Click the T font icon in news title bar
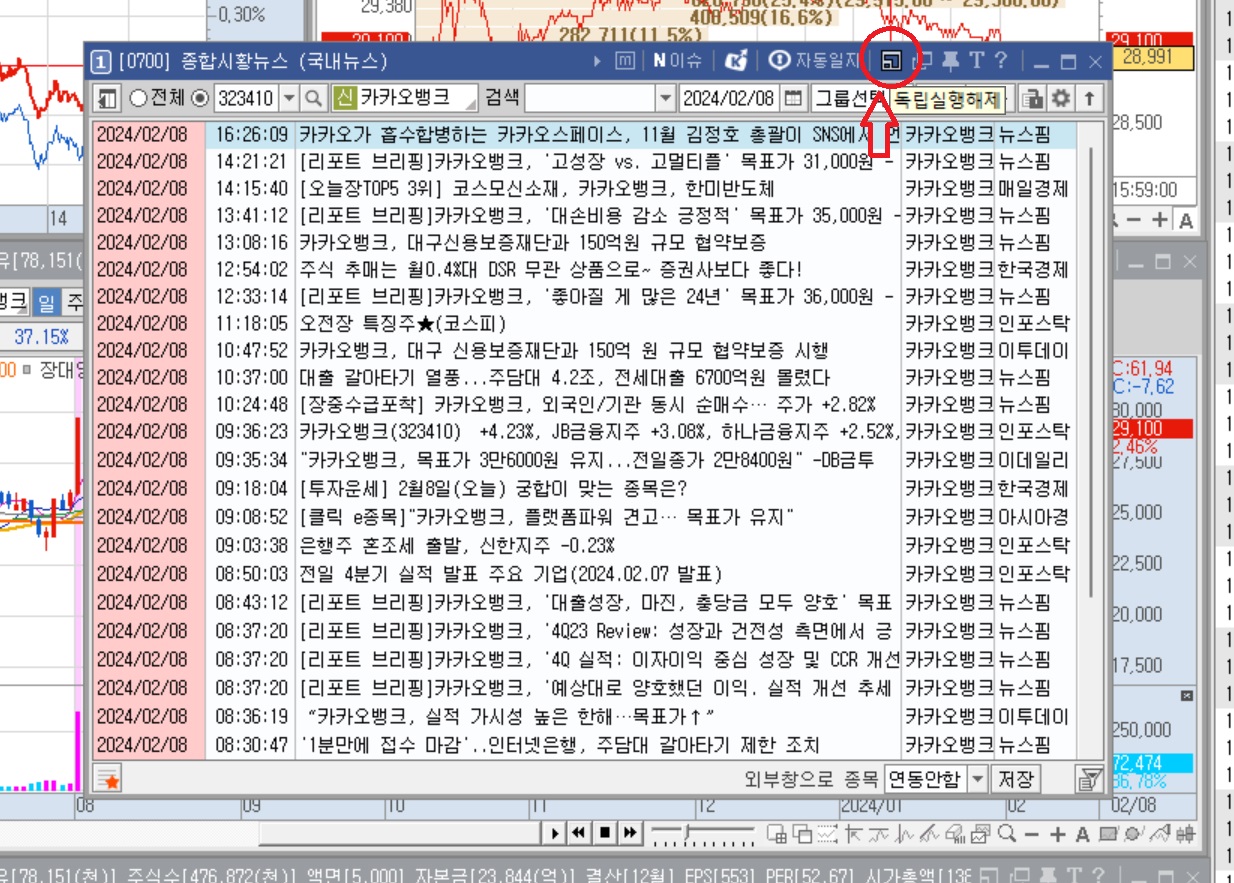Viewport: 1234px width, 883px height. (x=977, y=62)
